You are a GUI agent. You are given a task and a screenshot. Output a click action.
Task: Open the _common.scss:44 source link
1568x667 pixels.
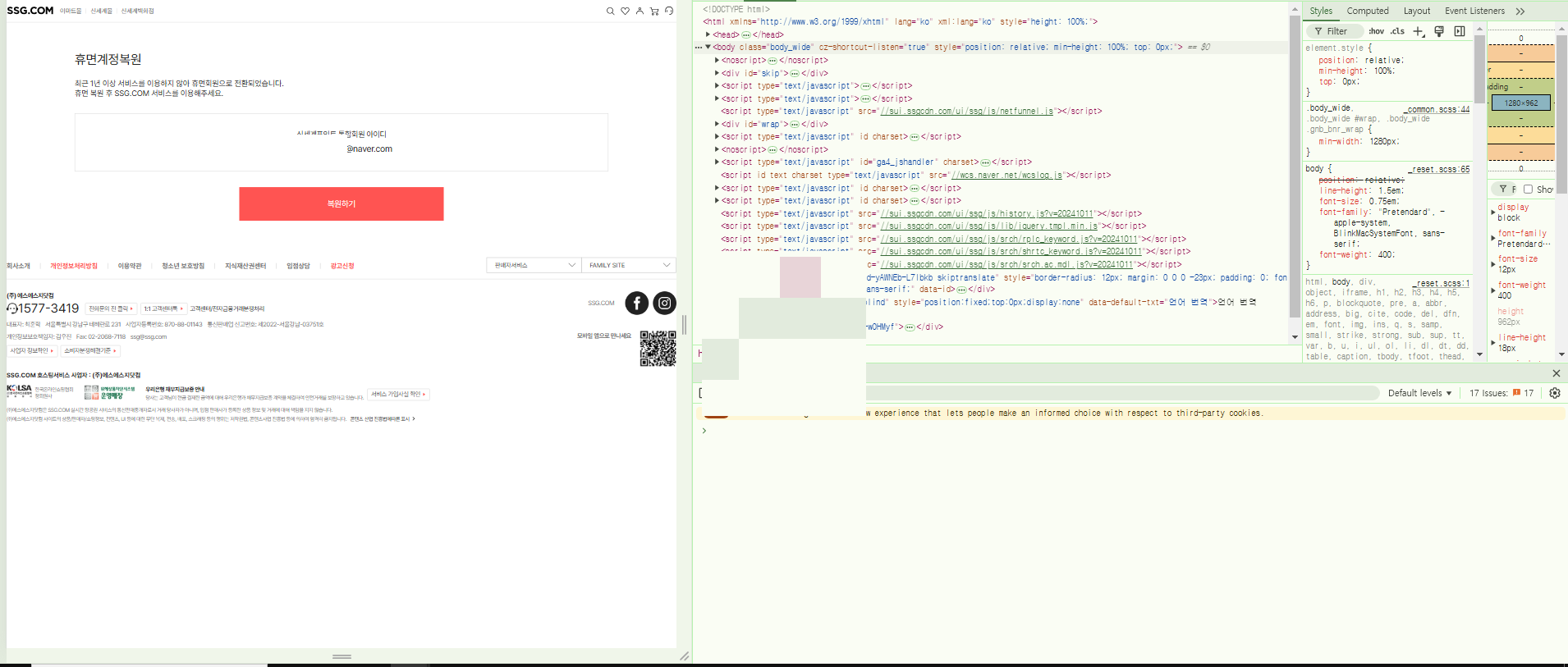pos(1437,109)
